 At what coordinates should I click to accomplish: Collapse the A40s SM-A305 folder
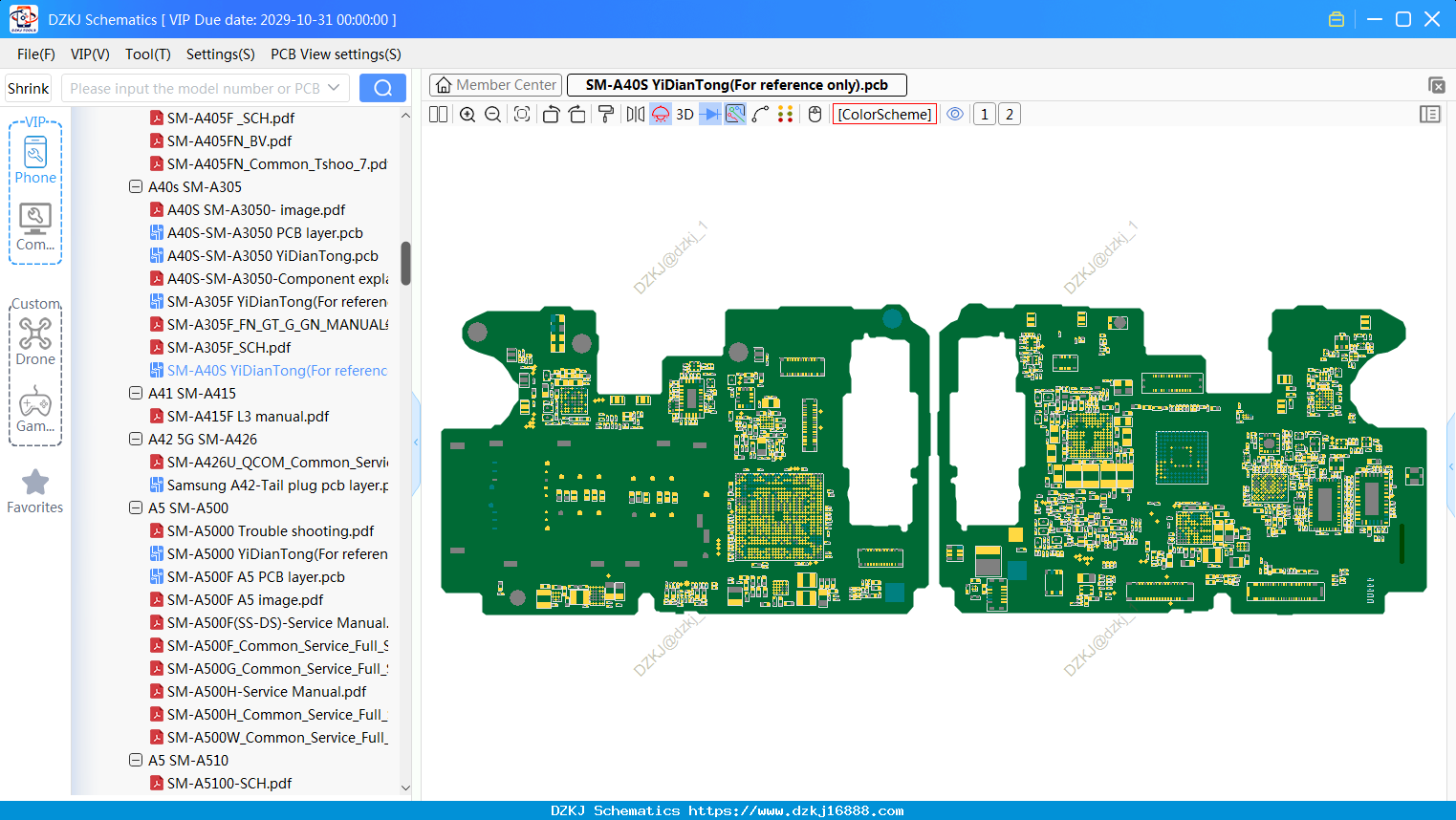136,187
